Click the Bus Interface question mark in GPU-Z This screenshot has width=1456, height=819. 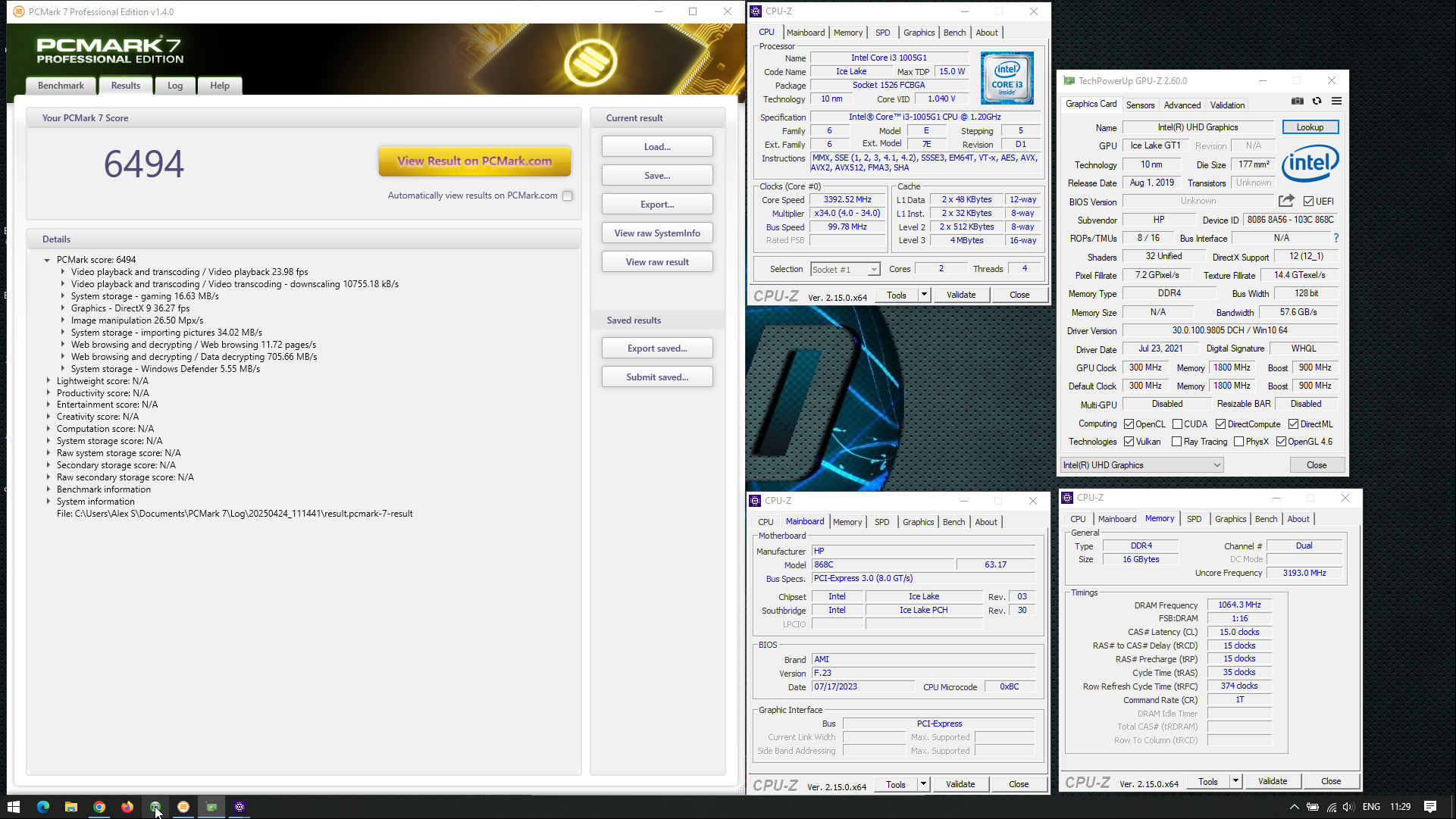(x=1335, y=238)
